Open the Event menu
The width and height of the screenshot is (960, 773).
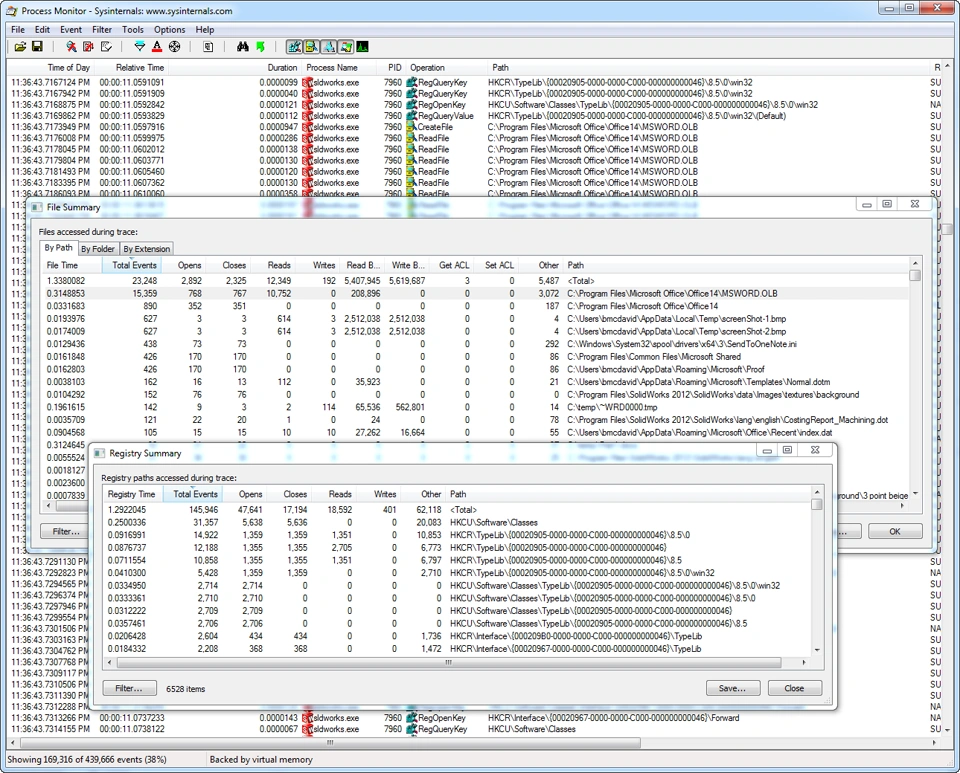[70, 29]
